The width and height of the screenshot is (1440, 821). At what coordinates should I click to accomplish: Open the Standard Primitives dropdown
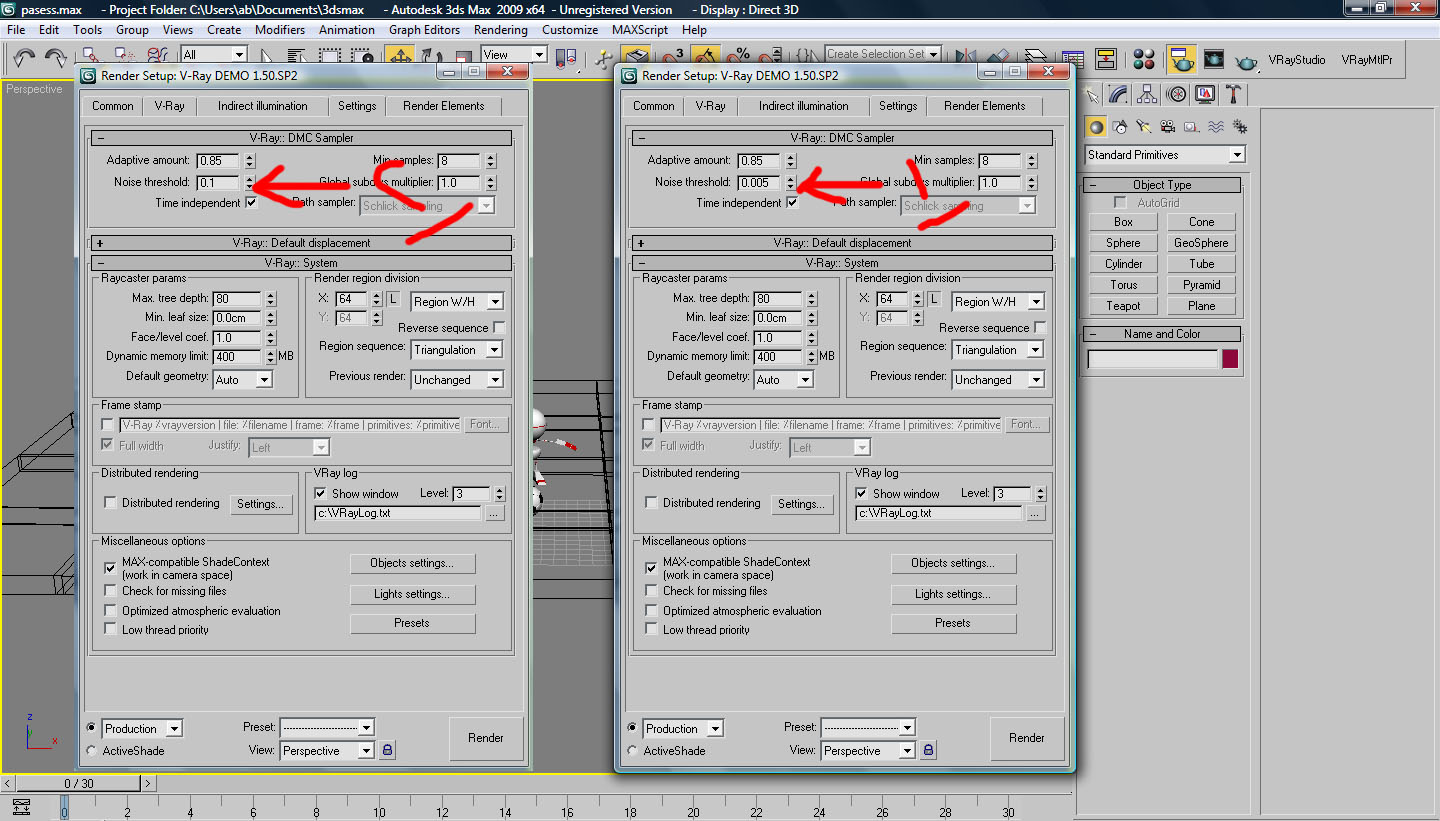[1165, 155]
